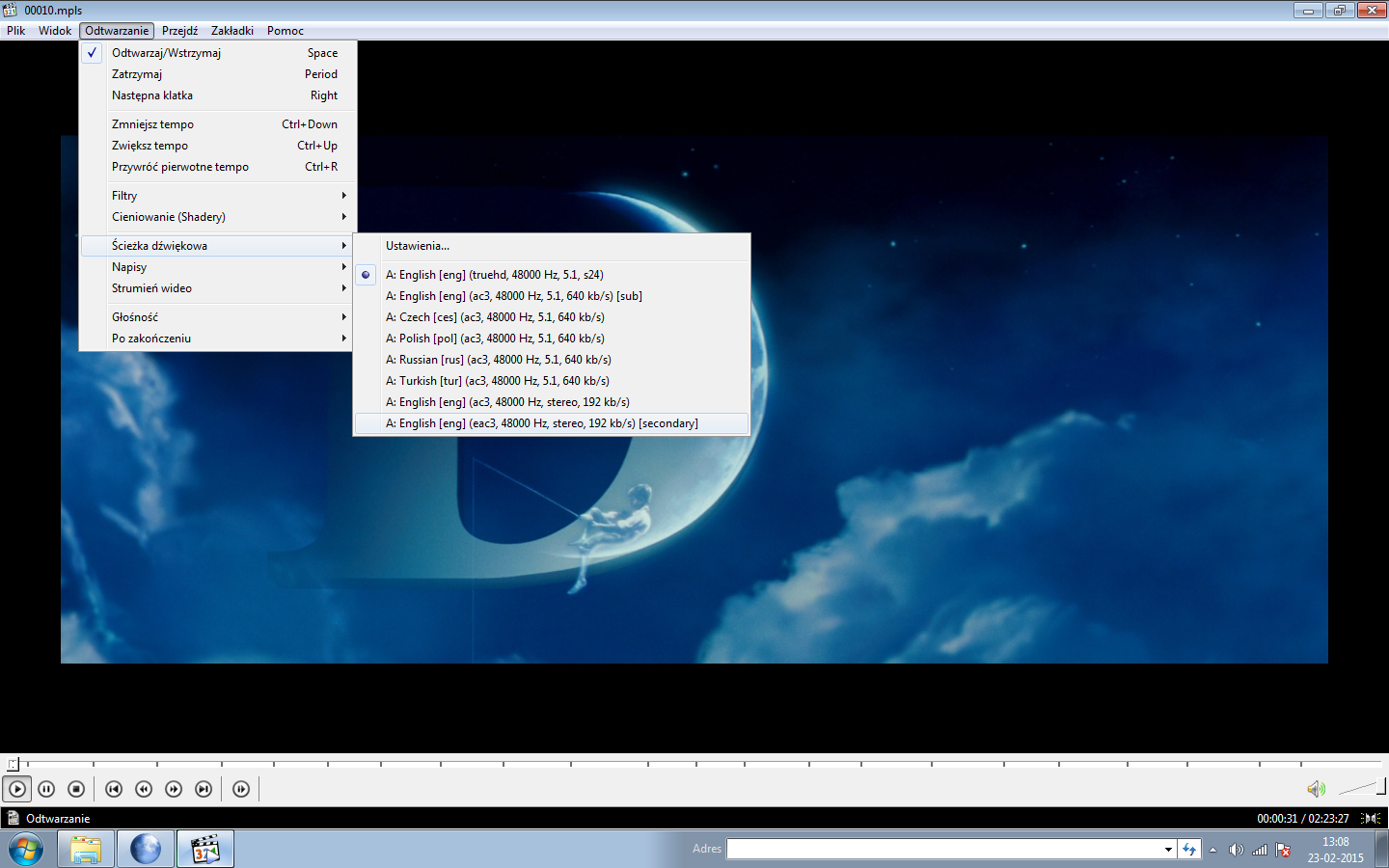Open the Widok menu
Screen dimensions: 1389x868
[x=55, y=31]
